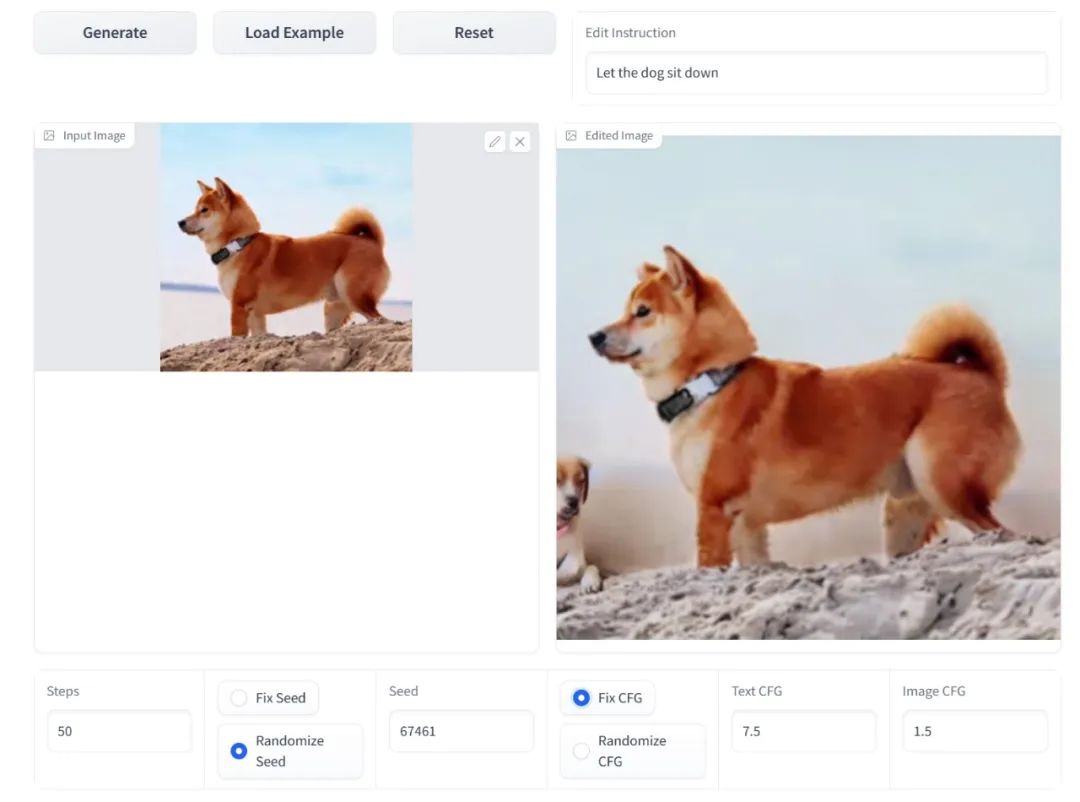The image size is (1080, 802).
Task: Select the Fix CFG radio button
Action: 581,698
